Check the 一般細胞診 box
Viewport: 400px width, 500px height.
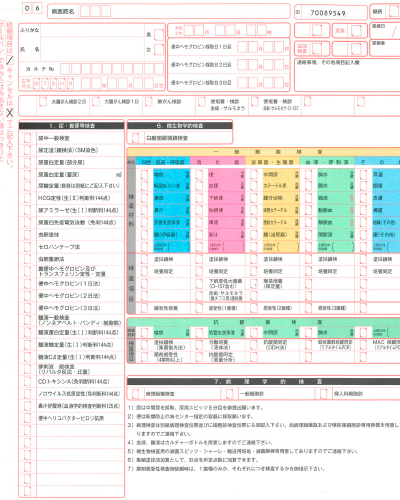click(x=229, y=394)
